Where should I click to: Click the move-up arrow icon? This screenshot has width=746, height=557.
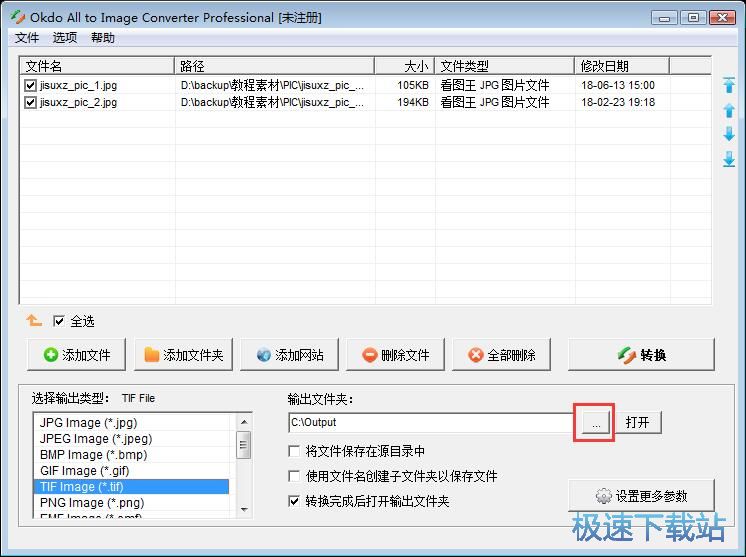pos(729,110)
